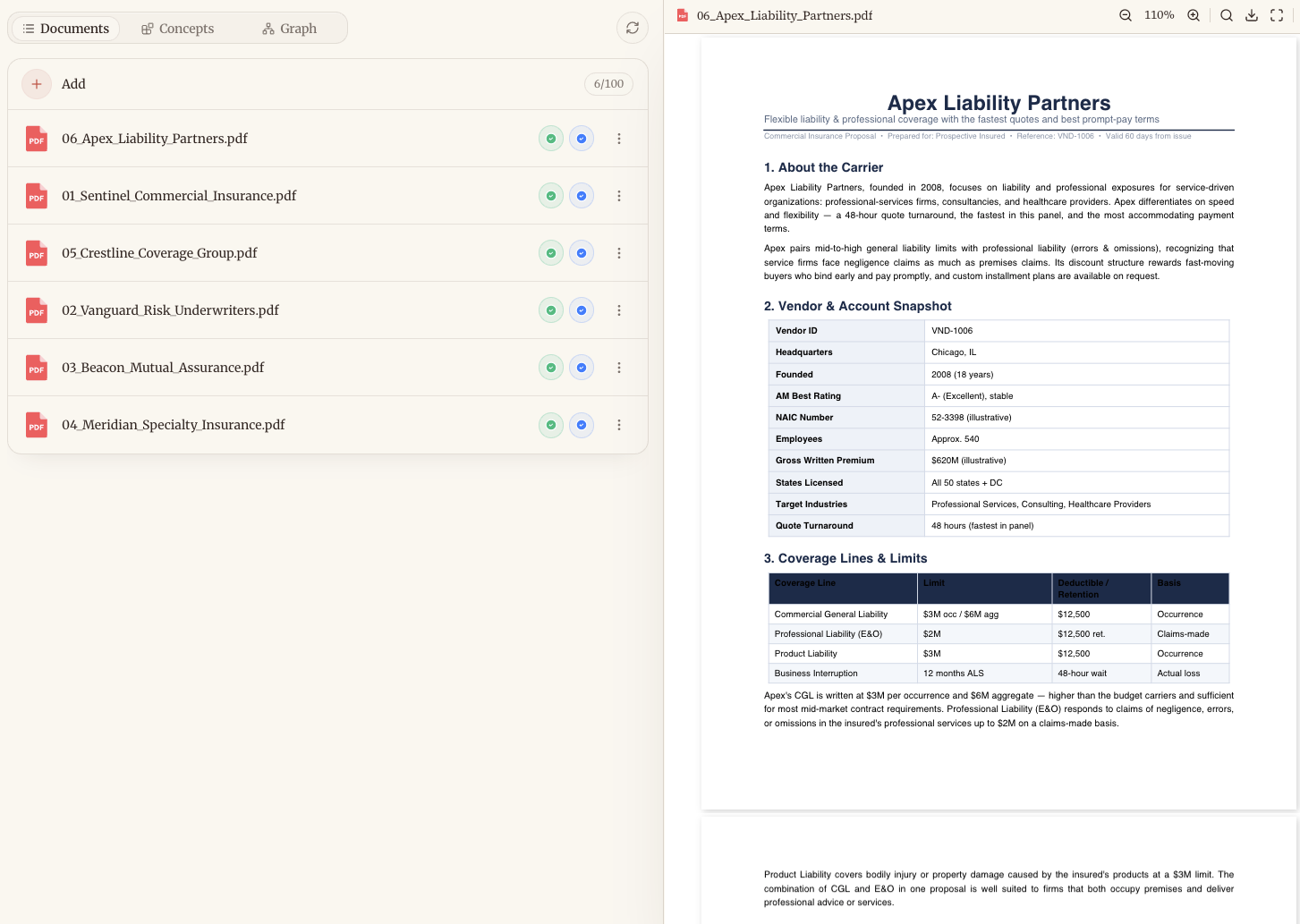Click PDF file icon for 06_Apex_Liability_Partners
This screenshot has width=1300, height=924.
[37, 139]
